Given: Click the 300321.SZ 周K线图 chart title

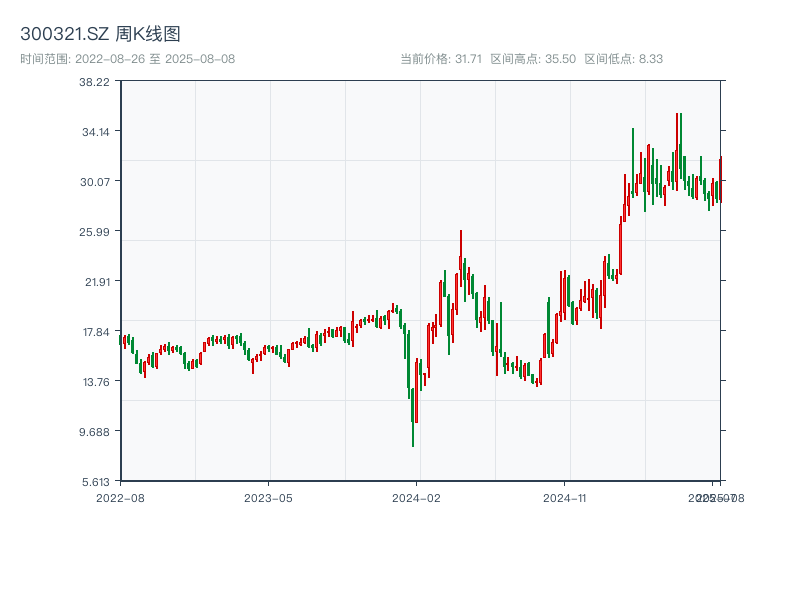Looking at the screenshot, I should pyautogui.click(x=100, y=35).
